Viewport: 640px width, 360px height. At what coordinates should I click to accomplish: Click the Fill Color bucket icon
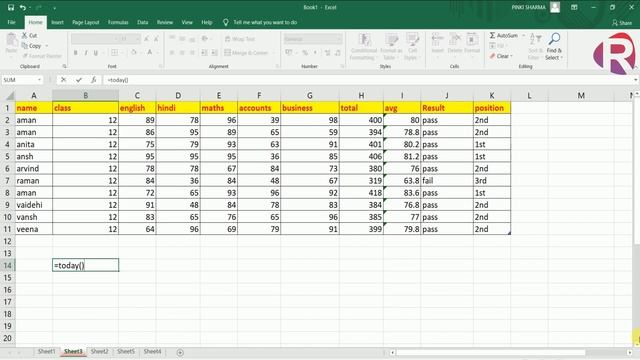pyautogui.click(x=133, y=53)
